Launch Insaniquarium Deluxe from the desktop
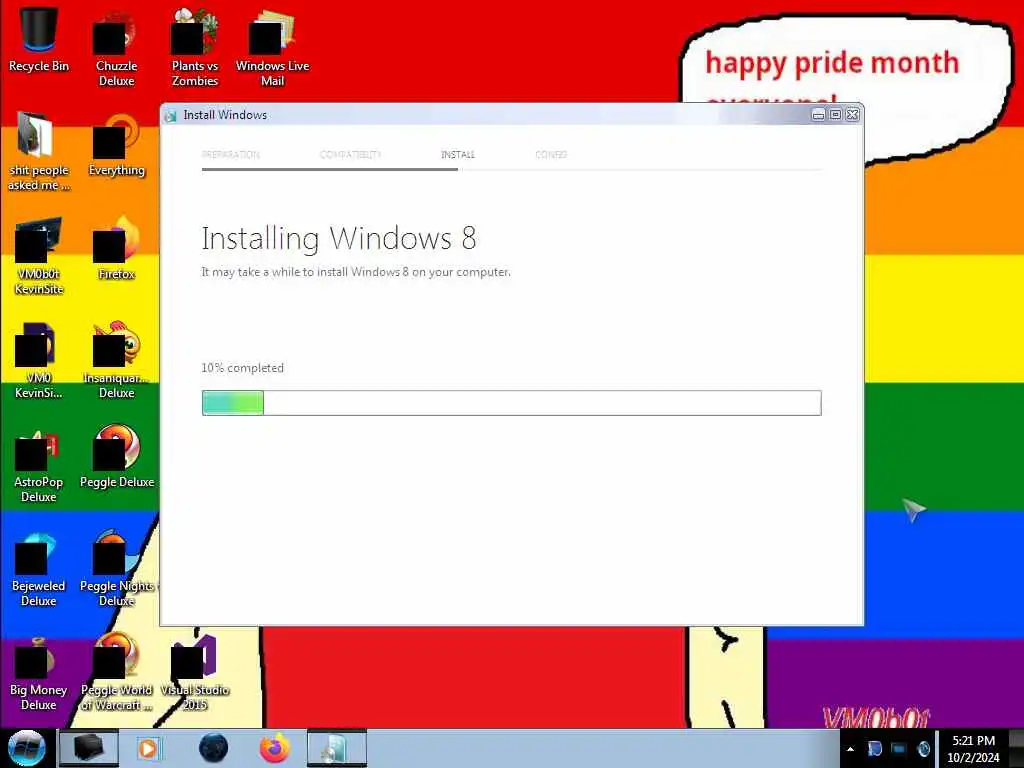Viewport: 1024px width, 768px height. coord(116,359)
